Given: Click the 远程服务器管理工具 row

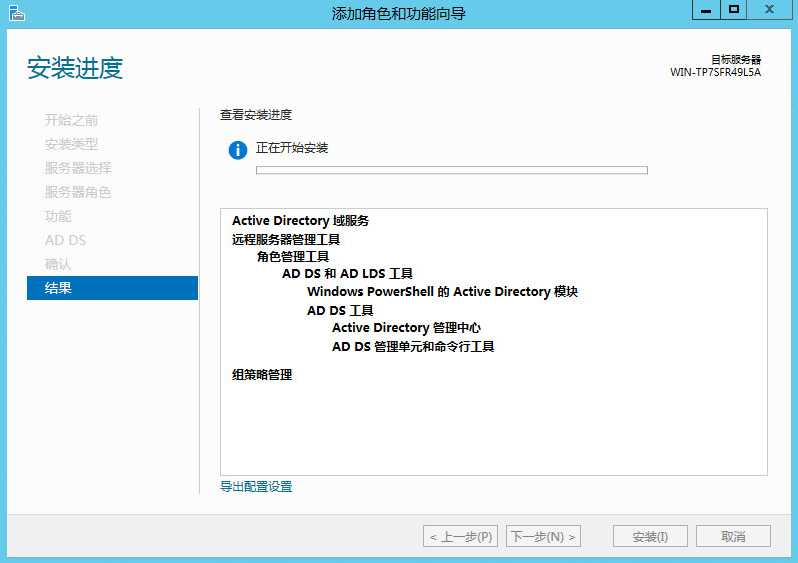Looking at the screenshot, I should (x=286, y=239).
